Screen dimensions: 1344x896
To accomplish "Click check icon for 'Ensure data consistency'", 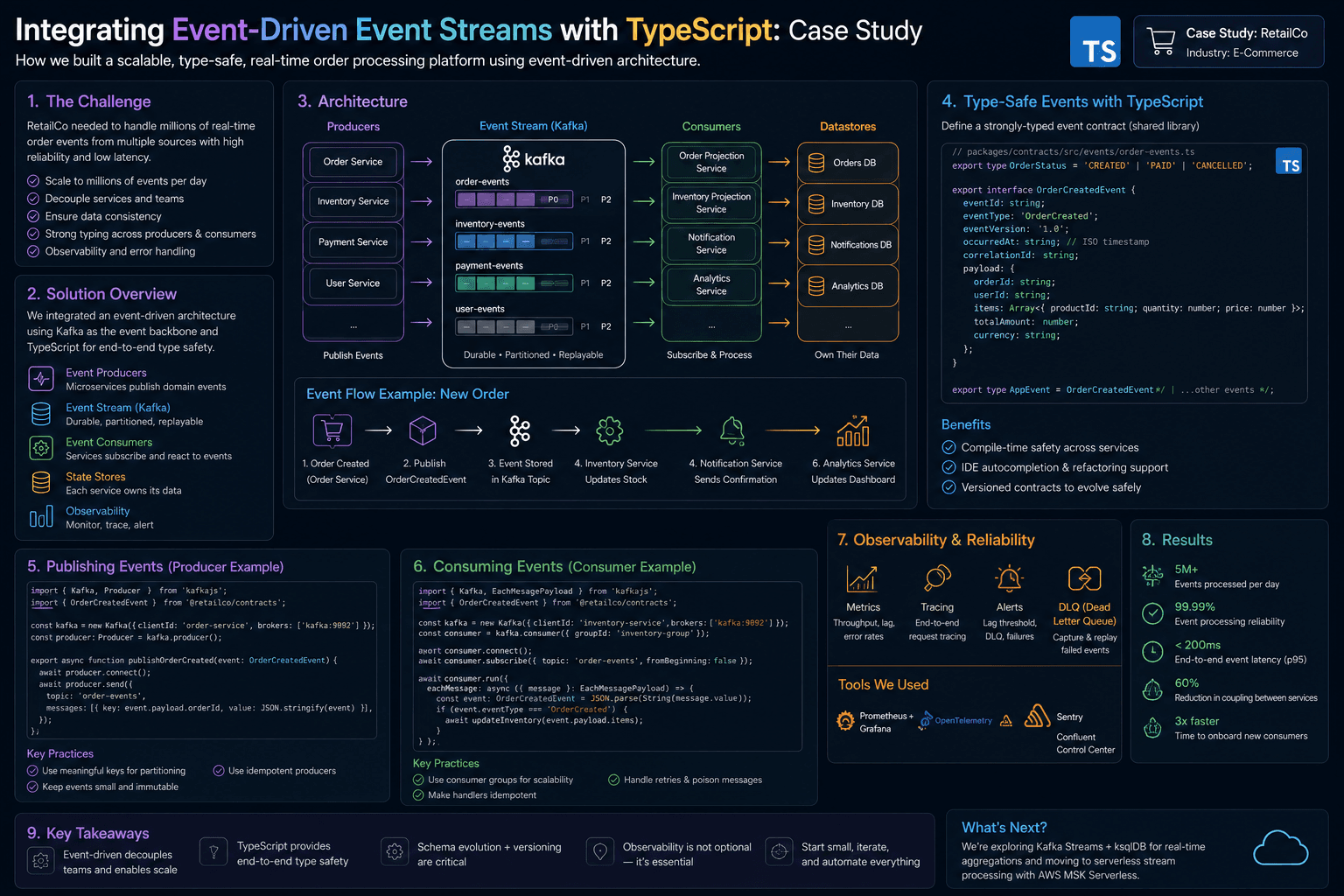I will pyautogui.click(x=33, y=216).
